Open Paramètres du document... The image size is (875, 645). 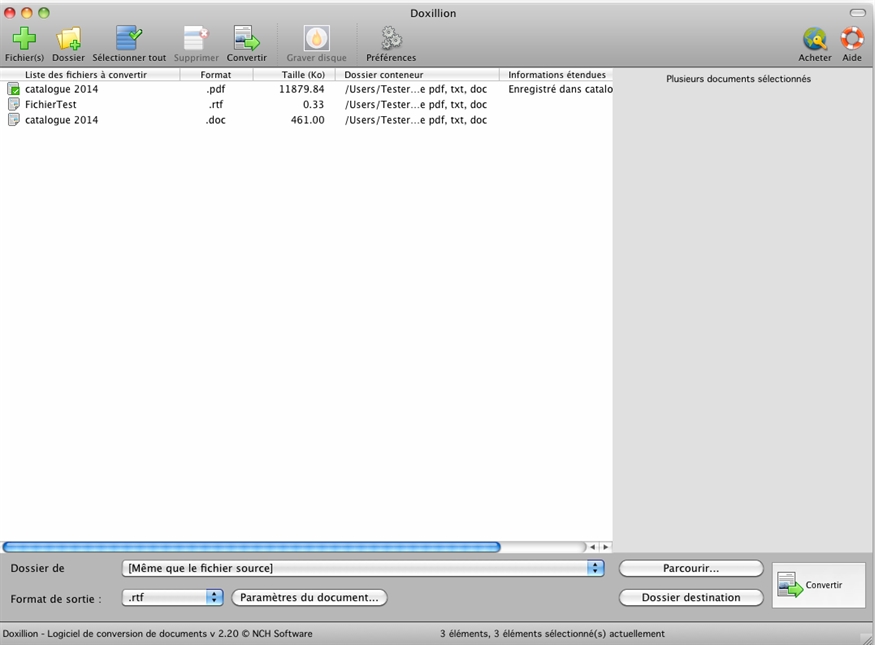point(309,597)
